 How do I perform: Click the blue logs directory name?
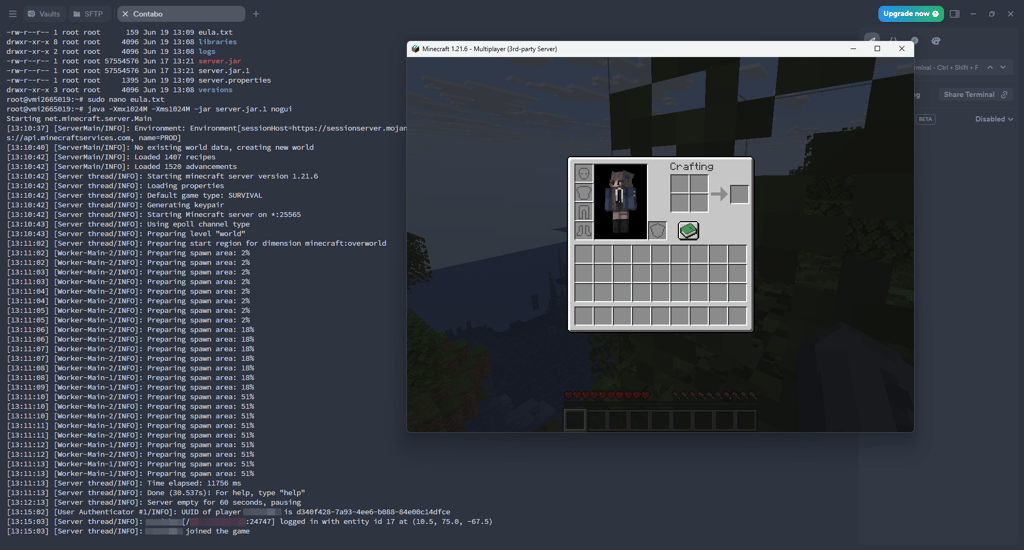click(x=207, y=52)
